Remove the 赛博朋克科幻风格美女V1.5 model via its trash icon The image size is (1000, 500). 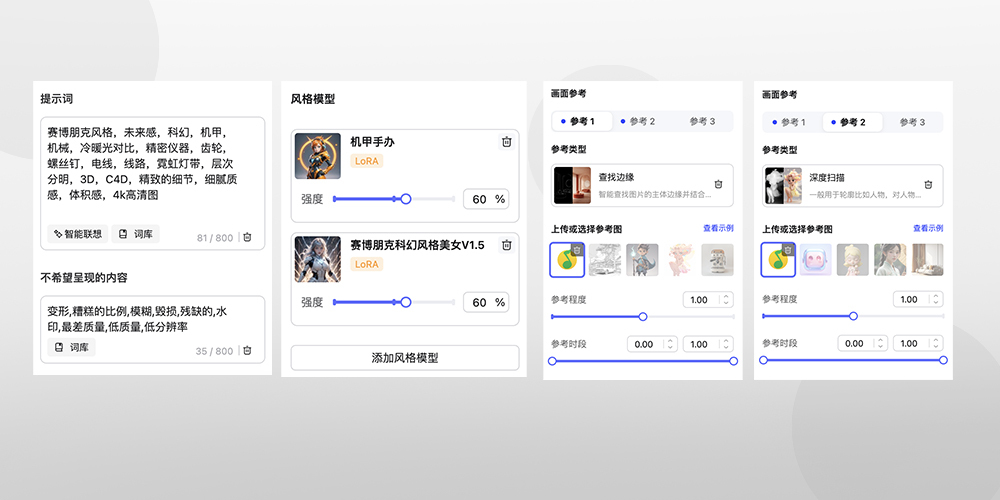point(506,245)
